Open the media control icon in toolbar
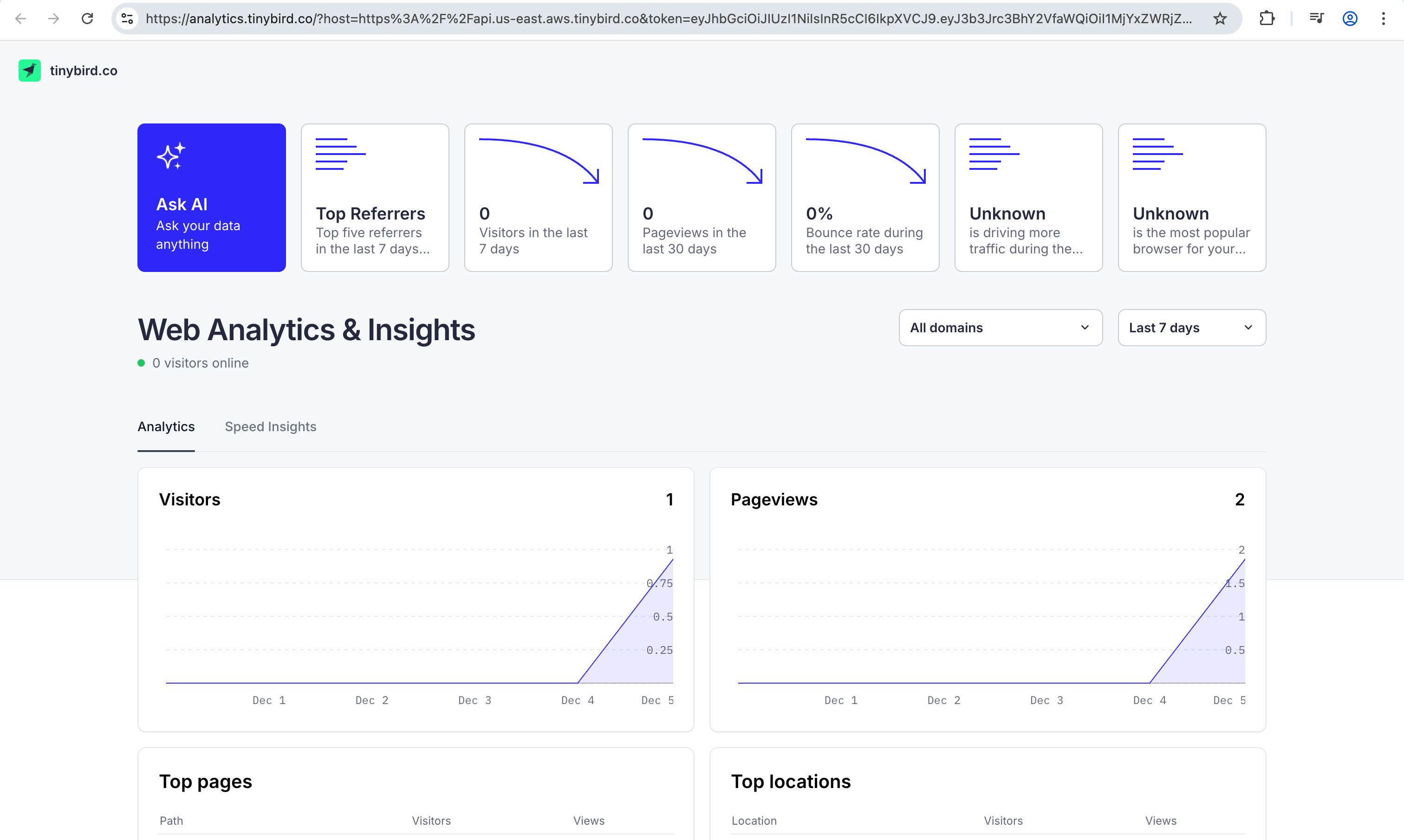 coord(1316,19)
